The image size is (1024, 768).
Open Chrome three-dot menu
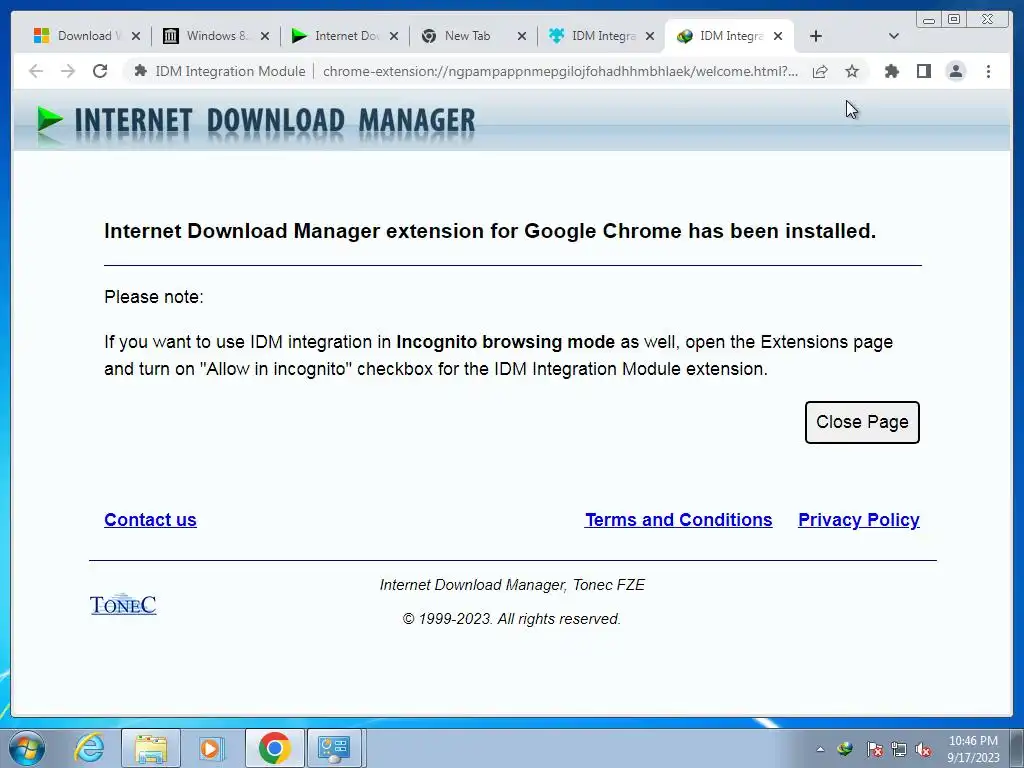[988, 71]
